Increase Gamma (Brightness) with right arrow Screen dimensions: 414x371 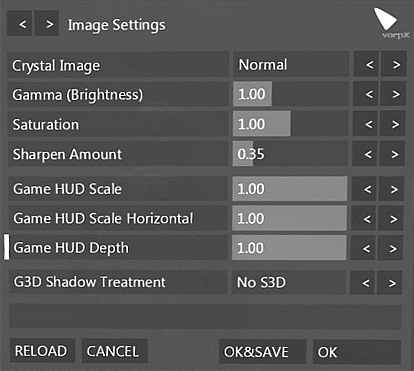point(394,94)
